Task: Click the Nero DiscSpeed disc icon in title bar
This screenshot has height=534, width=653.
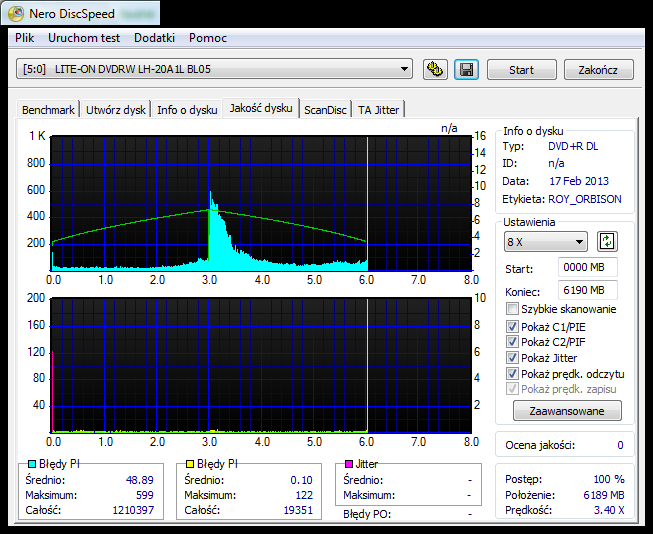Action: [15, 13]
